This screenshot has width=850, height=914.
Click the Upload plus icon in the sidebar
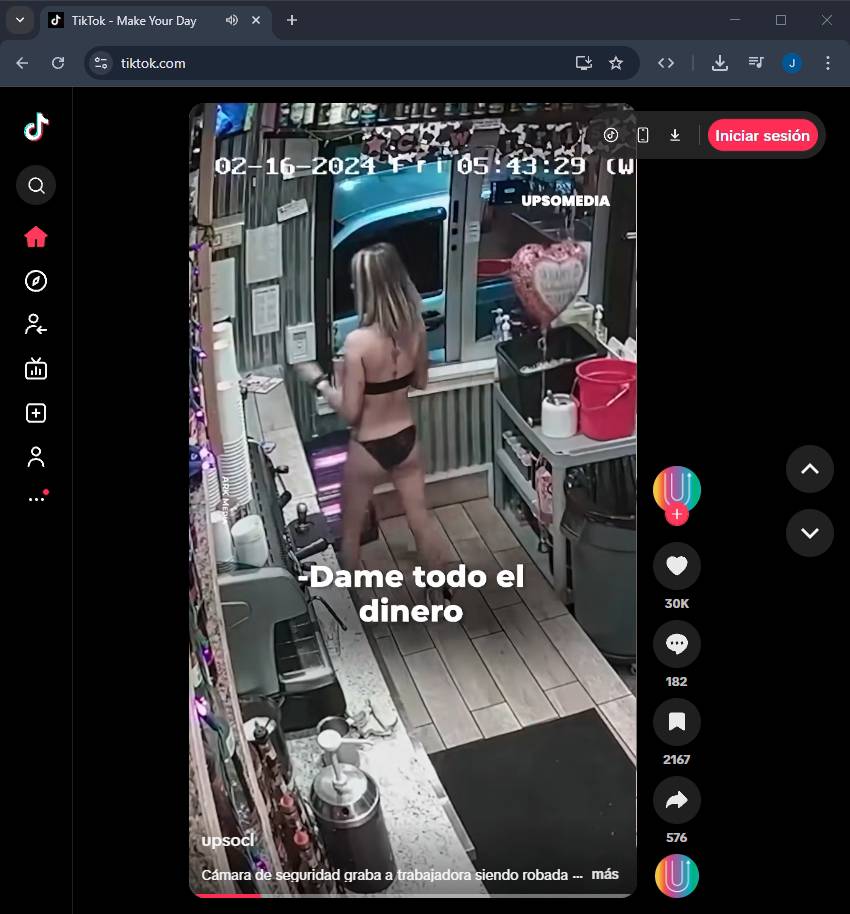[36, 413]
